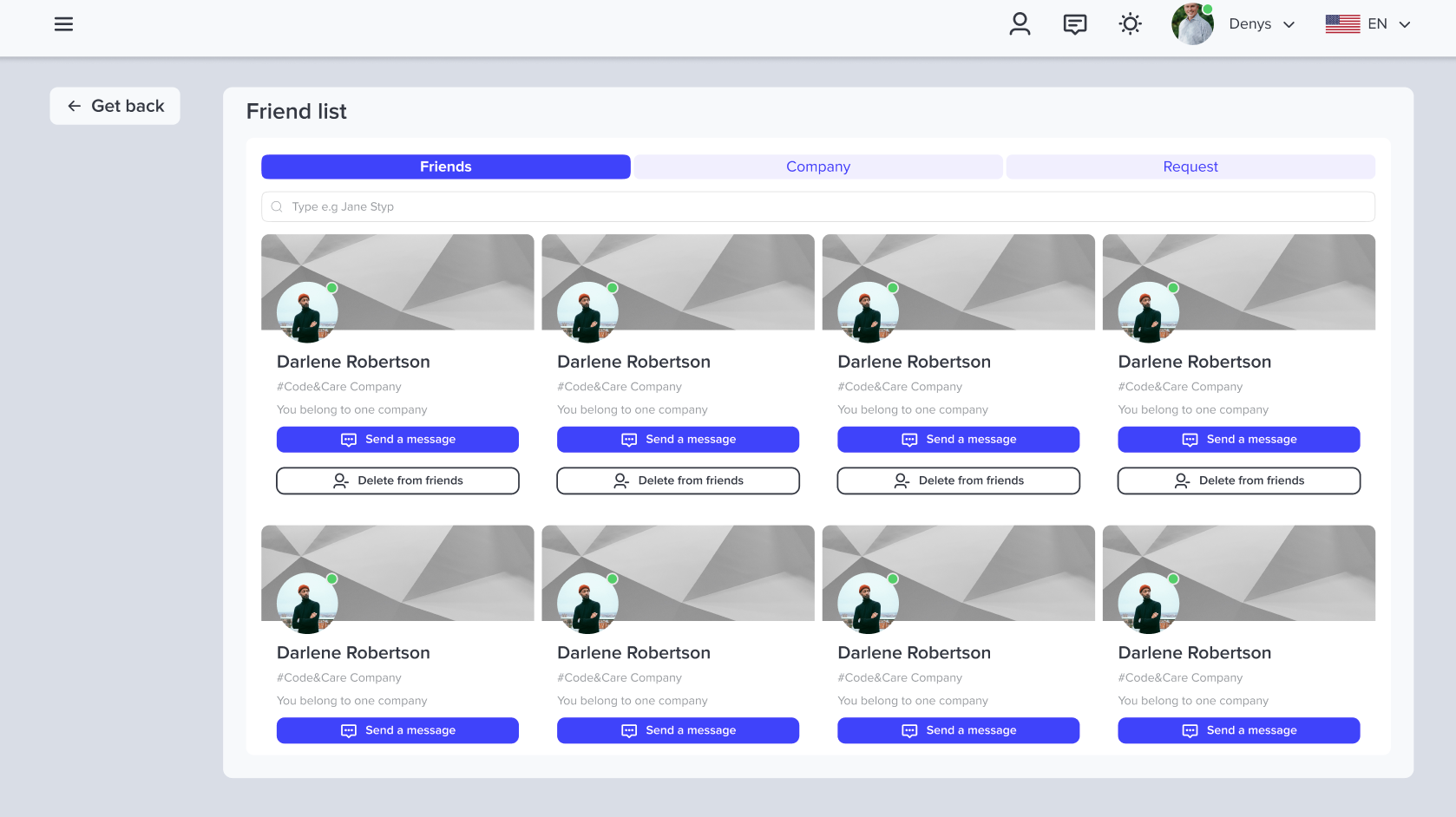Click Denys's avatar photo in header
Viewport: 1456px width, 817px height.
(1192, 24)
